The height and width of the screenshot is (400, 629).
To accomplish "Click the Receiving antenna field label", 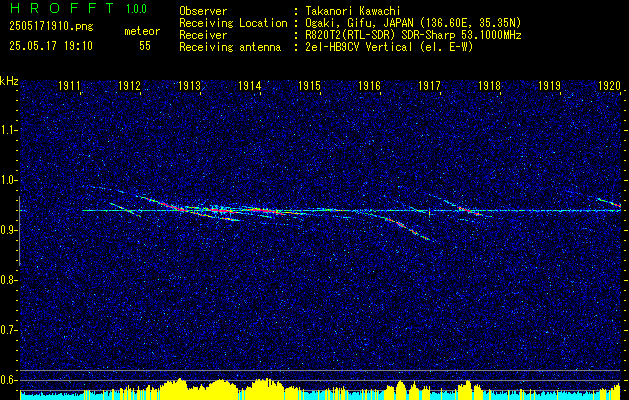I will [230, 47].
